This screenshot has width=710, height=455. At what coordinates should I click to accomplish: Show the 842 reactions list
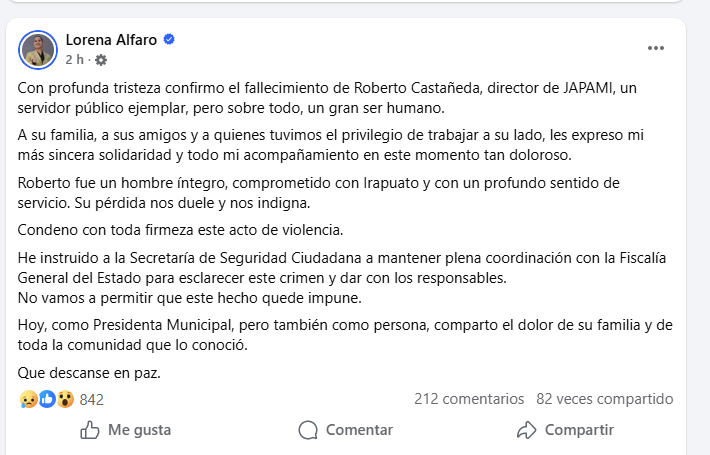92,399
